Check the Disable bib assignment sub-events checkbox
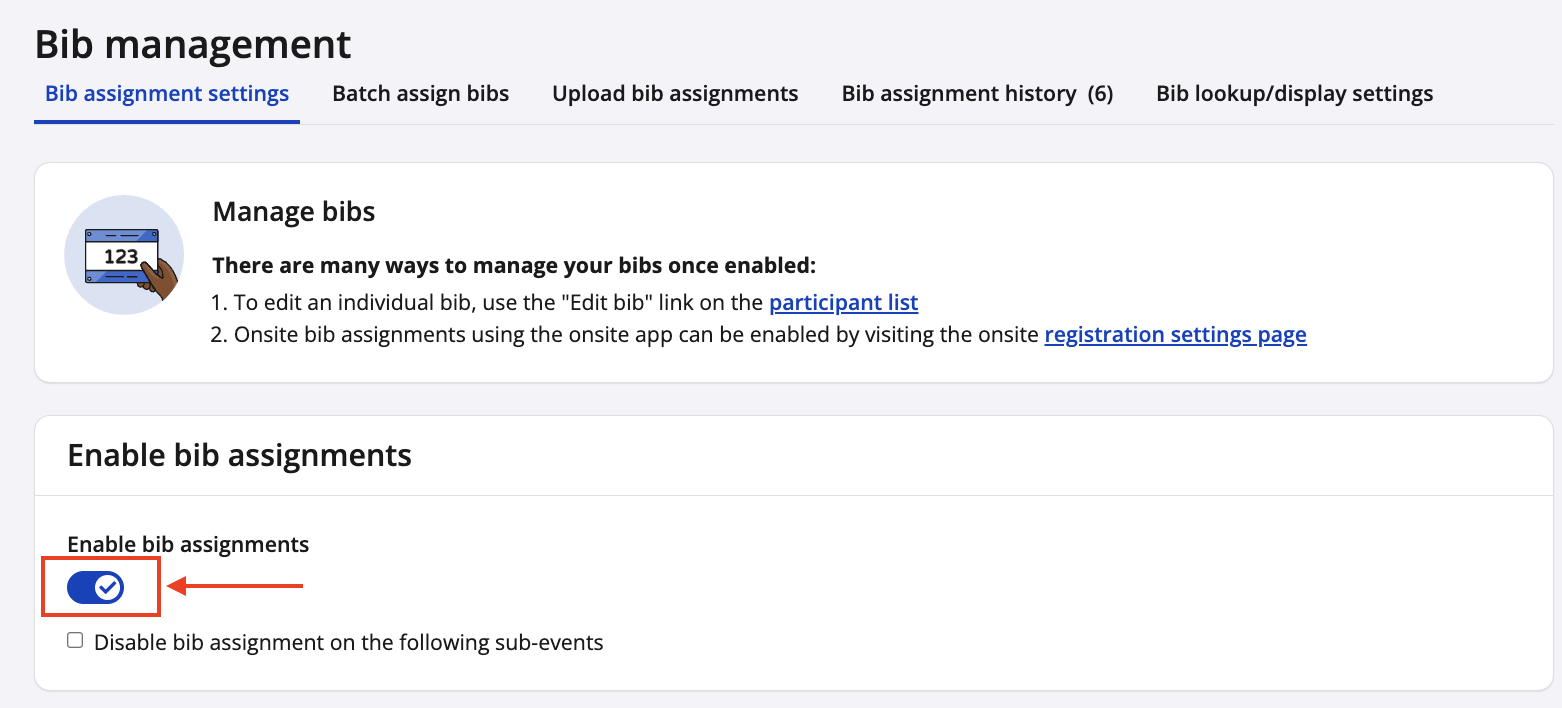1562x708 pixels. pyautogui.click(x=75, y=641)
